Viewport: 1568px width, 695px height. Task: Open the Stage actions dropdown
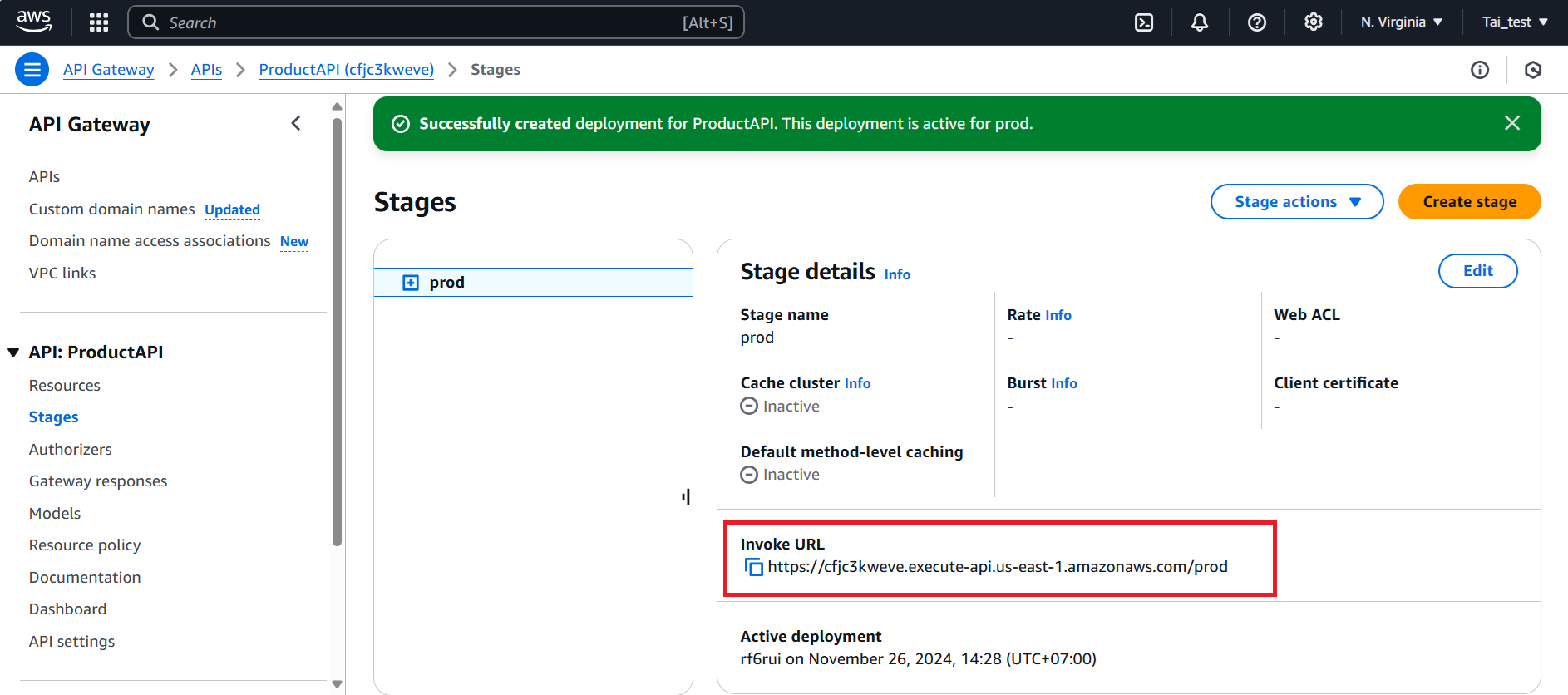point(1297,202)
